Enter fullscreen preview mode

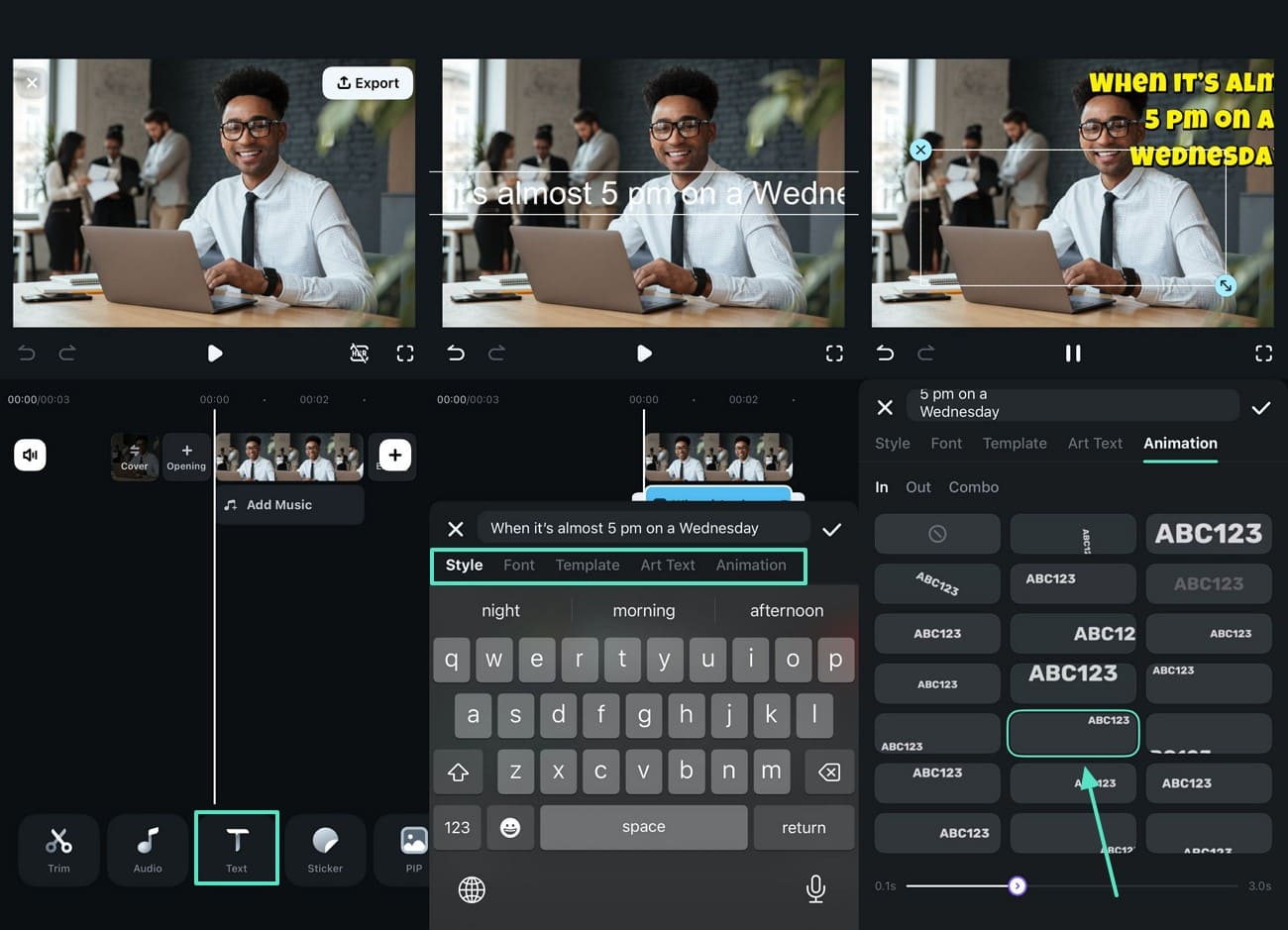pos(405,353)
